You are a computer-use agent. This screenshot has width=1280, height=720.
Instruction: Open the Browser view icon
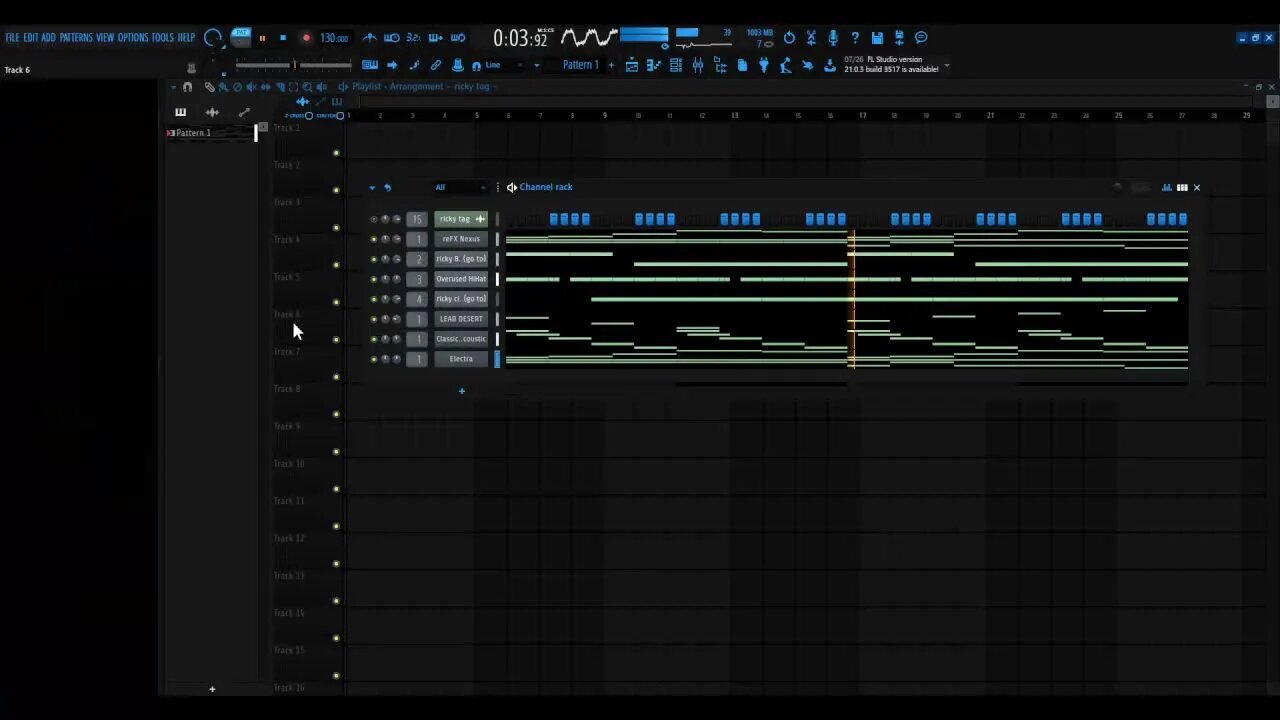tap(720, 65)
